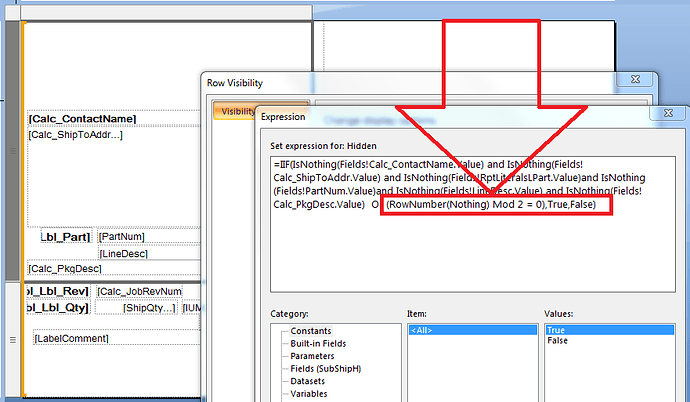Open the Visibility tab in Row Visibility

coord(235,111)
